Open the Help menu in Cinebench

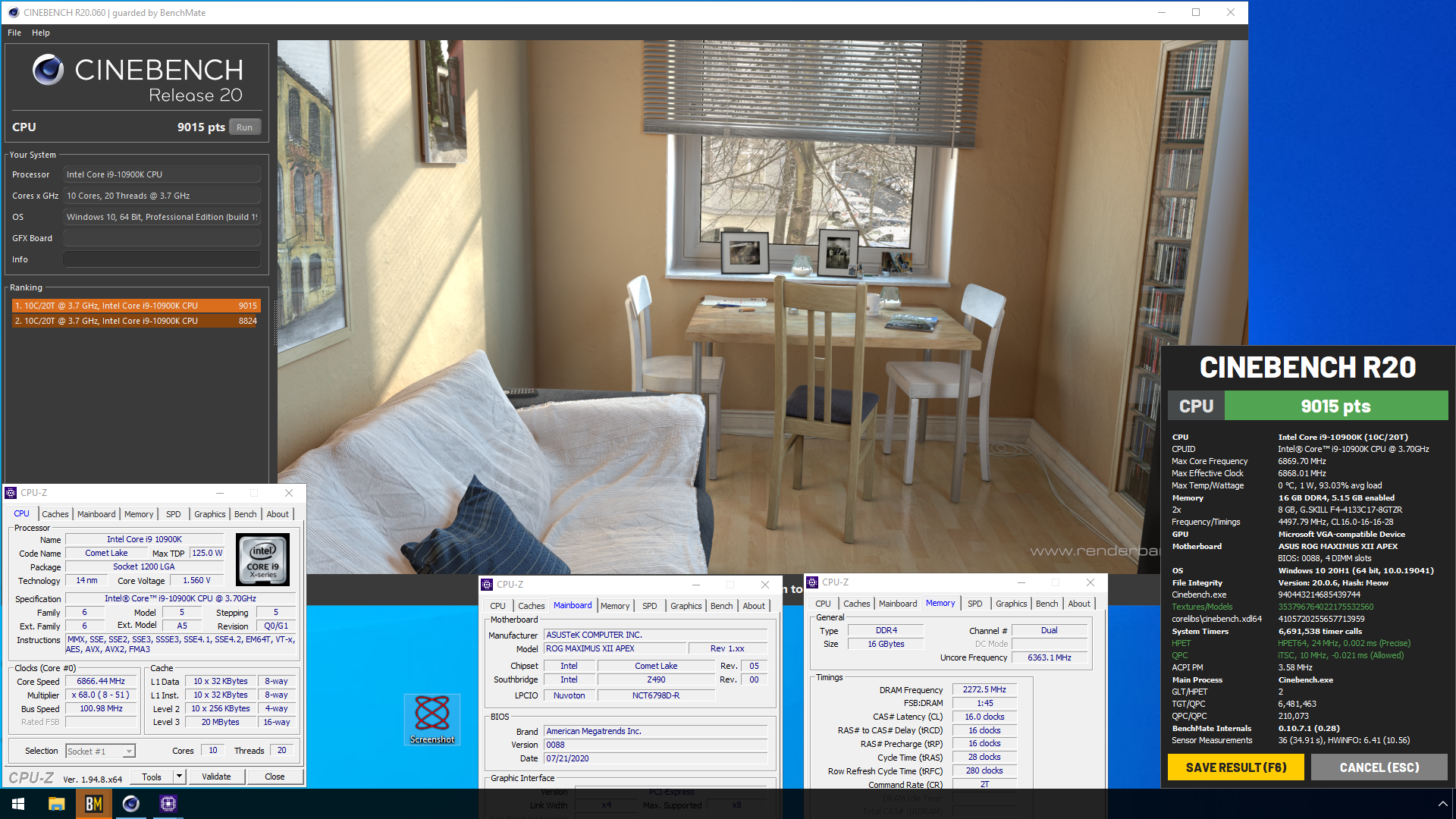41,33
